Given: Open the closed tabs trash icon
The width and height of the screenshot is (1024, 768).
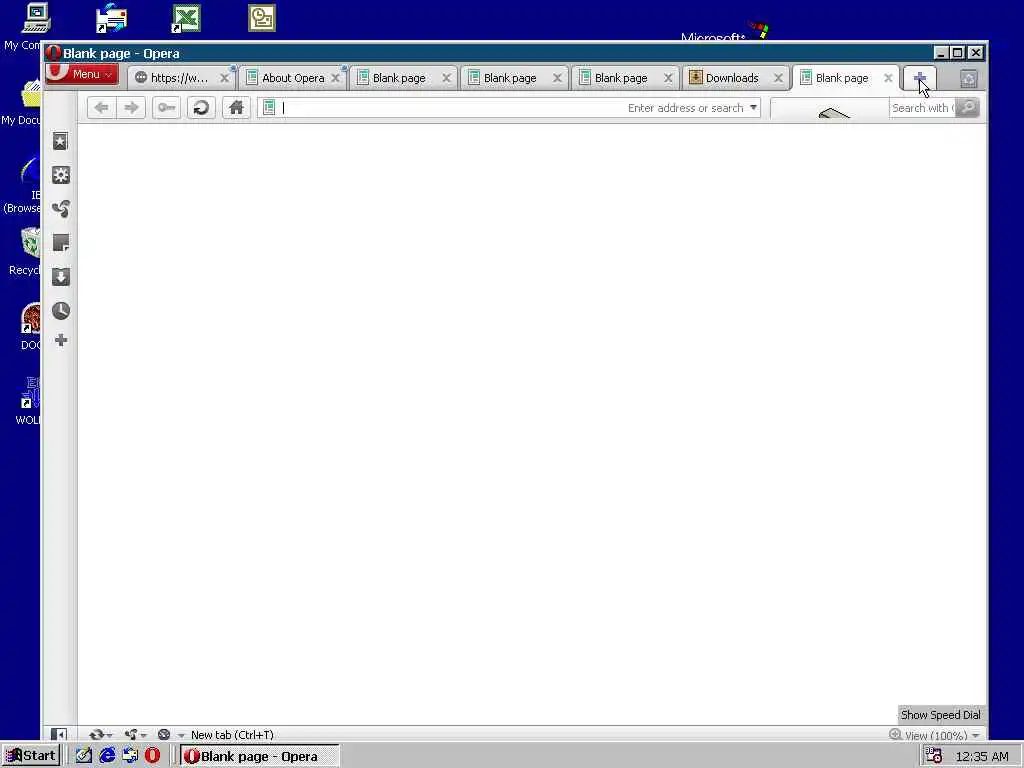Looking at the screenshot, I should pyautogui.click(x=968, y=78).
